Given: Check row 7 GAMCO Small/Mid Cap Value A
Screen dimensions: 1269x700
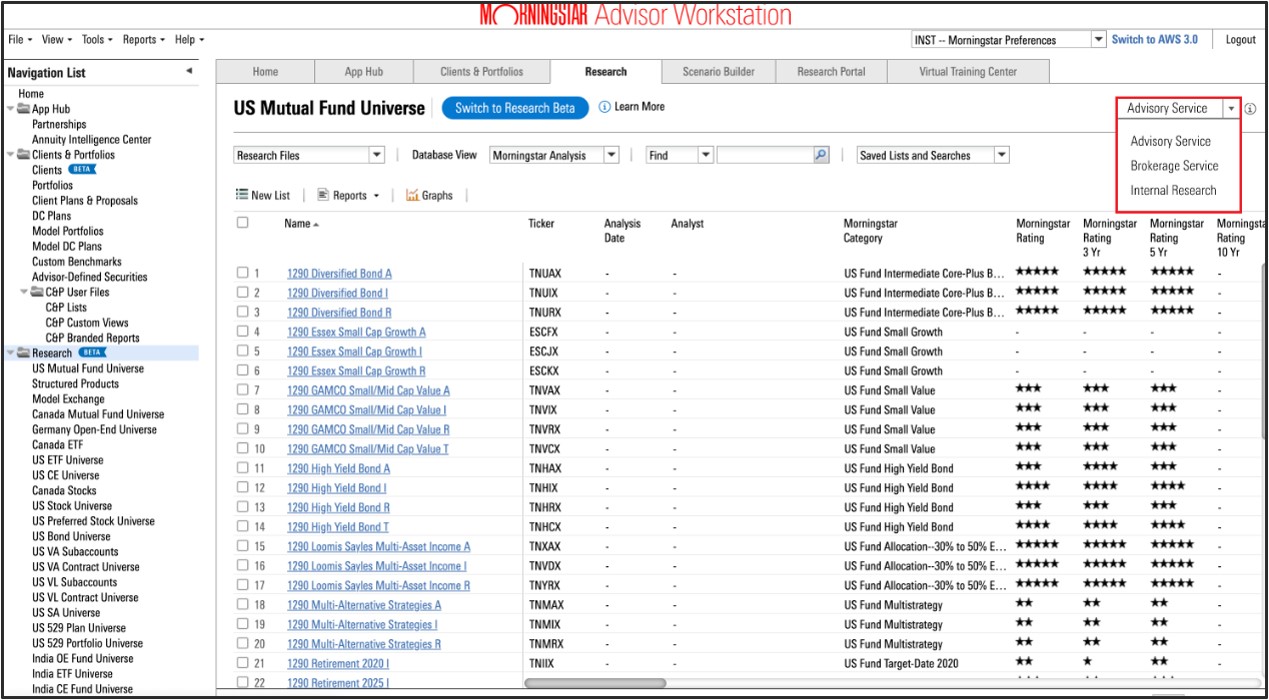Looking at the screenshot, I should coord(242,390).
